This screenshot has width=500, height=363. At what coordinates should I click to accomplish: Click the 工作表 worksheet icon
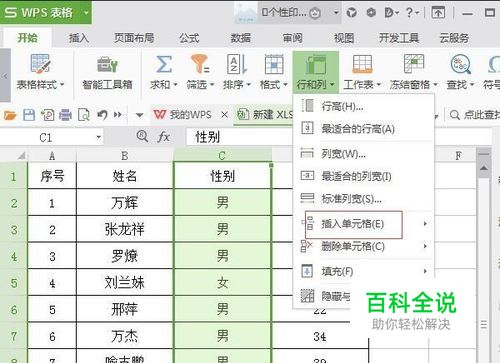pyautogui.click(x=362, y=64)
